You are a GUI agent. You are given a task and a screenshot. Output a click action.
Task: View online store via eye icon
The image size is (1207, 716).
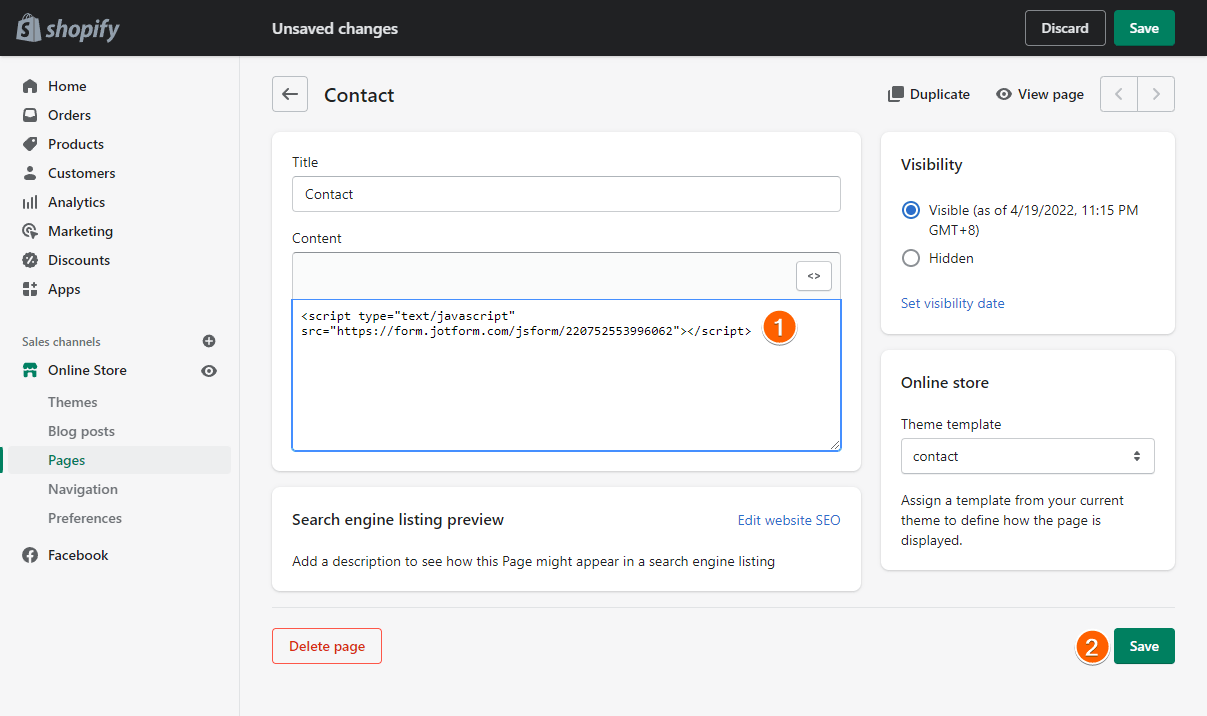[x=209, y=371]
